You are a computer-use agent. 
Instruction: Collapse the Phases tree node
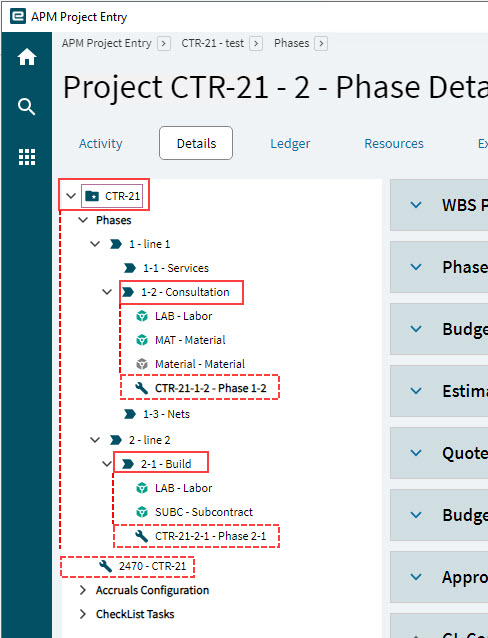pyautogui.click(x=83, y=220)
